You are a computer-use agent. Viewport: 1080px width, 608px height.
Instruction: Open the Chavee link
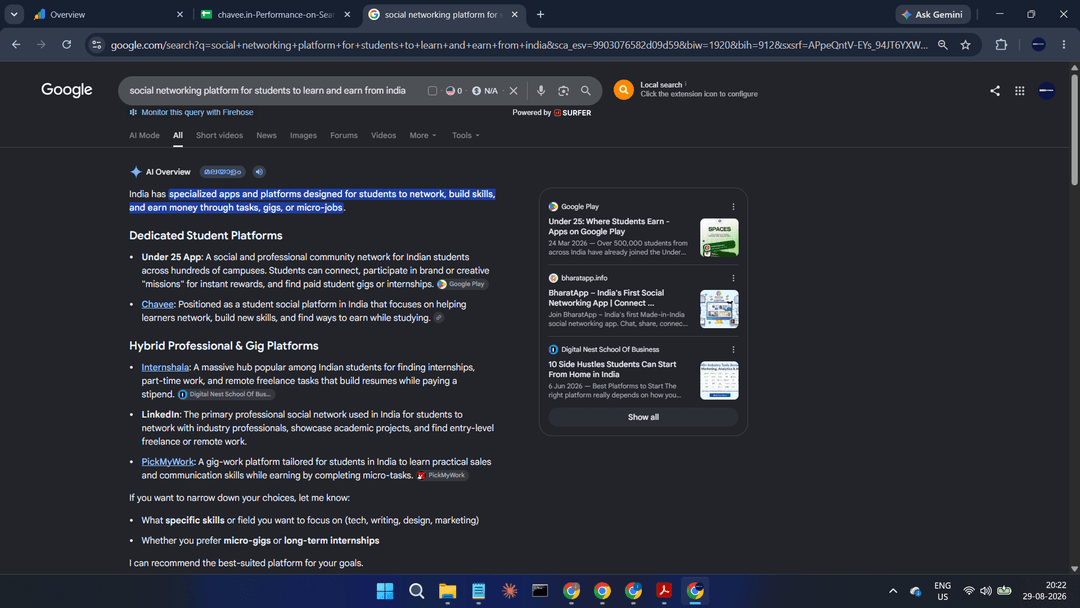[158, 304]
